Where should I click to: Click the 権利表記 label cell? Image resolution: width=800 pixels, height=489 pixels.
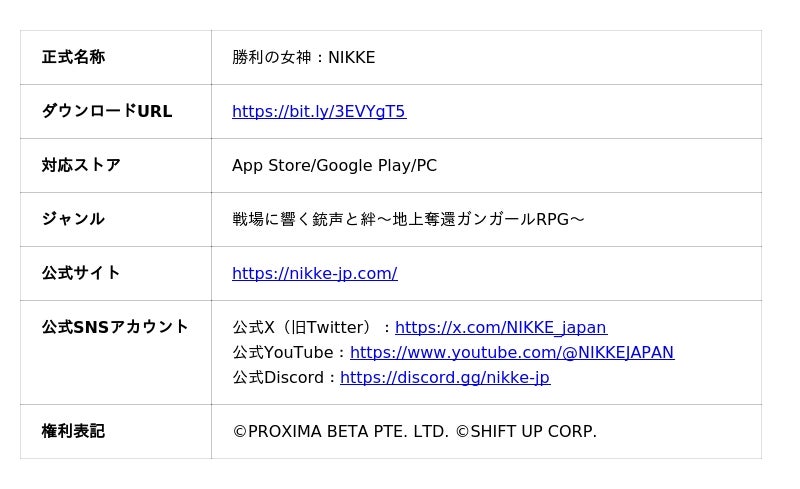point(116,431)
